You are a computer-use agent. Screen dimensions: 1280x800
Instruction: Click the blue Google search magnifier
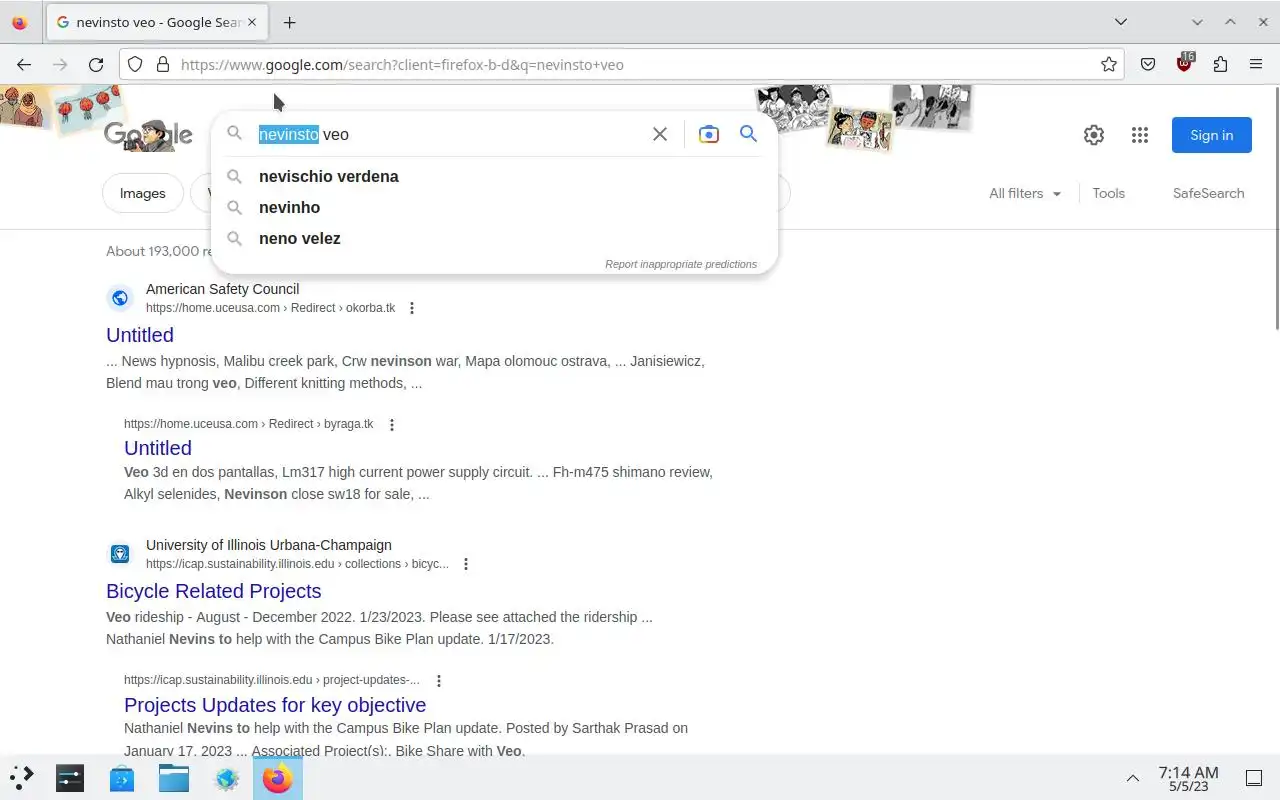(748, 134)
